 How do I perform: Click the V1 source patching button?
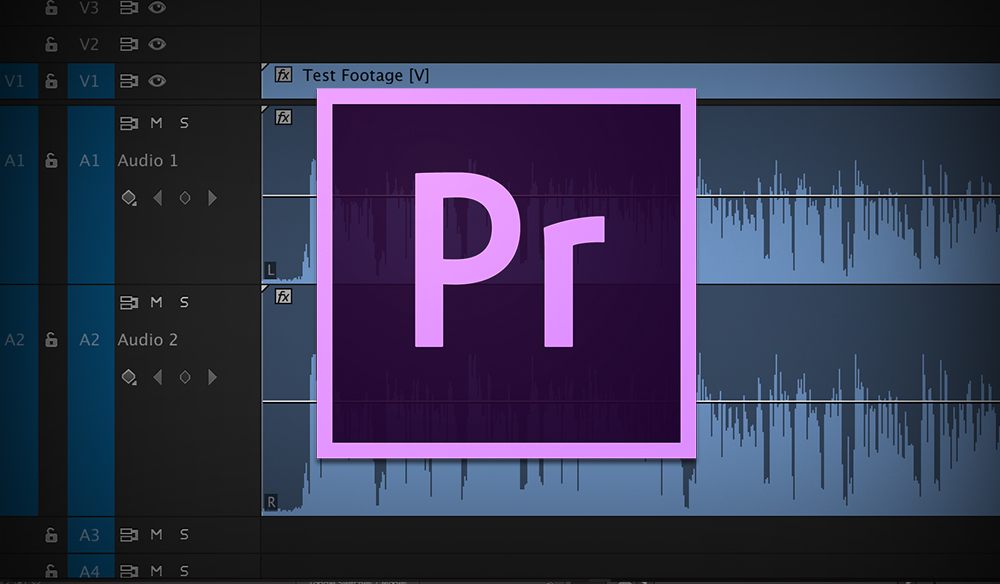pyautogui.click(x=15, y=80)
